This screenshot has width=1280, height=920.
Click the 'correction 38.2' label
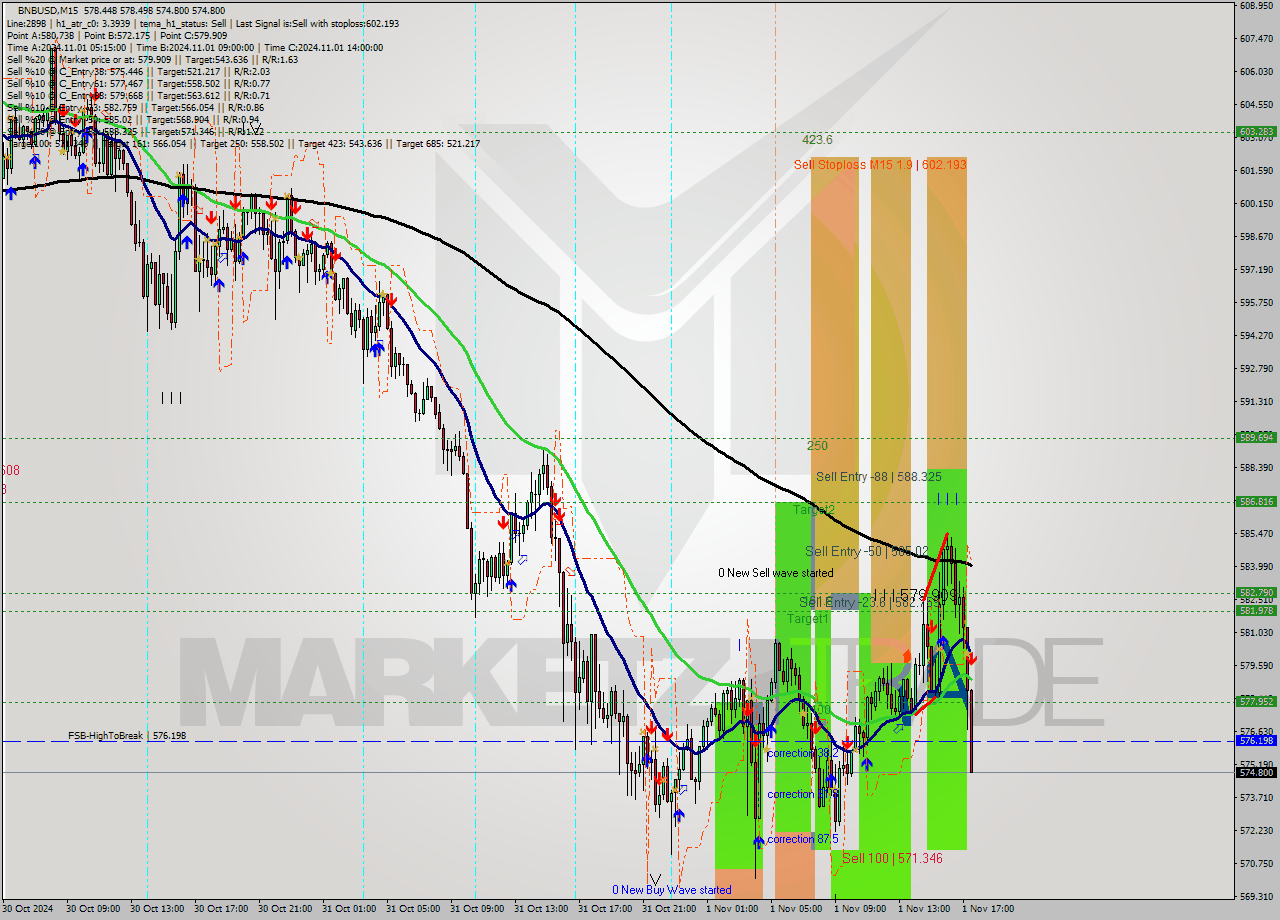[803, 753]
